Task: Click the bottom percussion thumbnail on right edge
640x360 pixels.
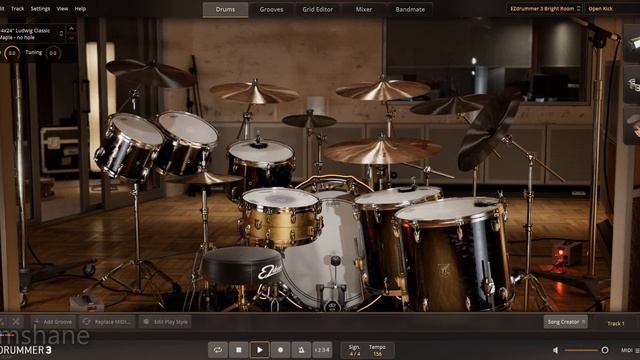Action: pos(632,125)
